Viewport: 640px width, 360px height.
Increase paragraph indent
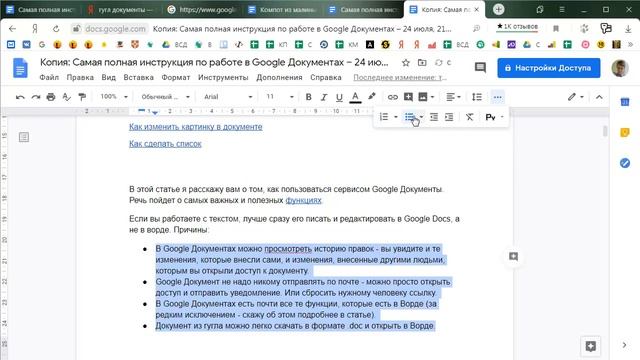pos(449,117)
